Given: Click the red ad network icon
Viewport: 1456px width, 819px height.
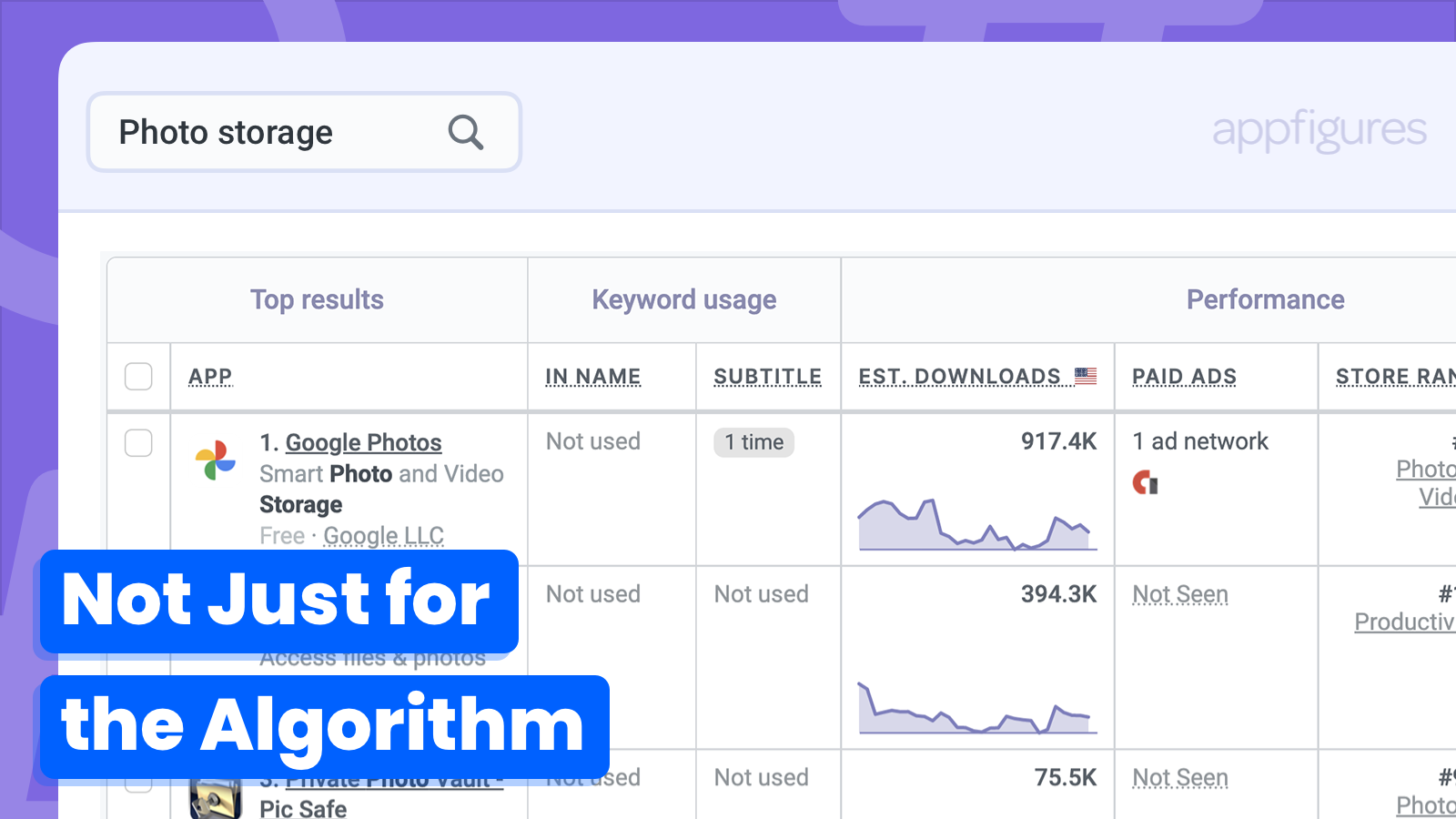Looking at the screenshot, I should (x=1145, y=482).
